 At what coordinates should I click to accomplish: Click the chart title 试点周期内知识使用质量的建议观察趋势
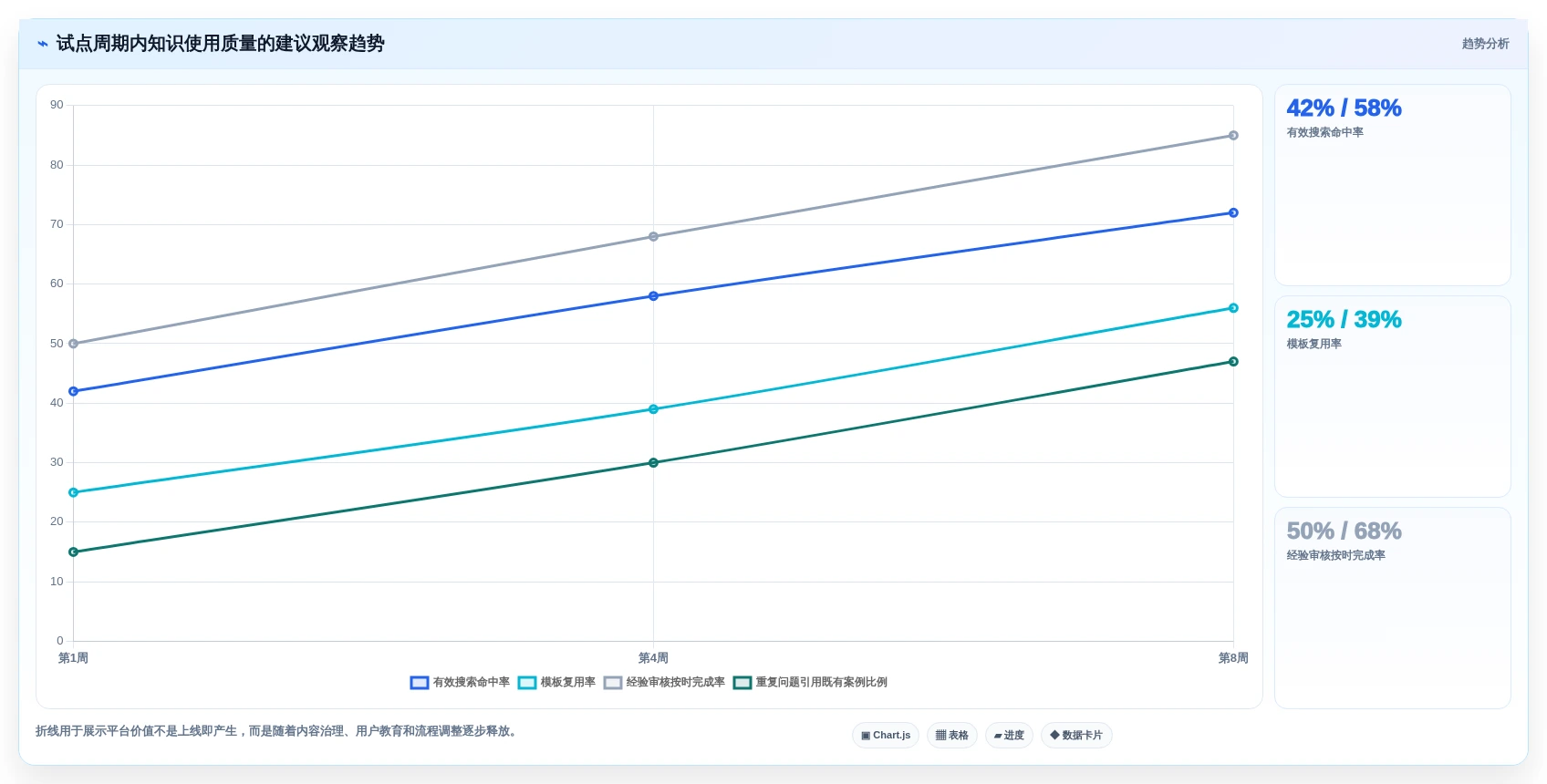click(x=220, y=44)
